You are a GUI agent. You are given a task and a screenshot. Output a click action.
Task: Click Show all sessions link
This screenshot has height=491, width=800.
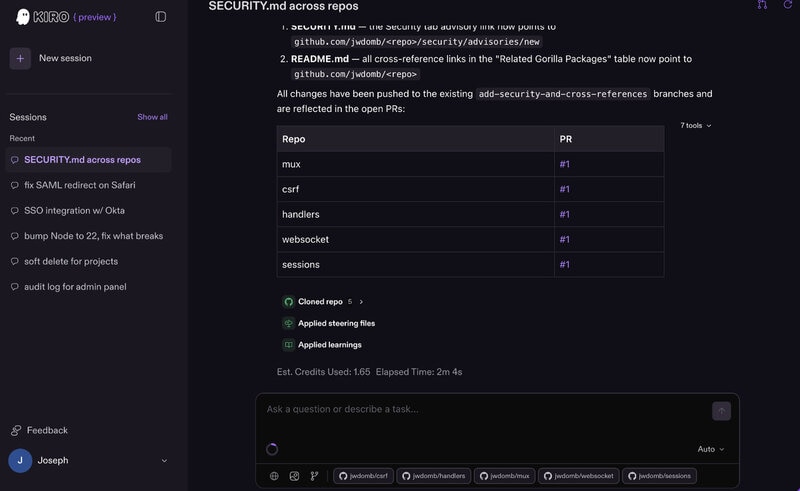click(152, 117)
